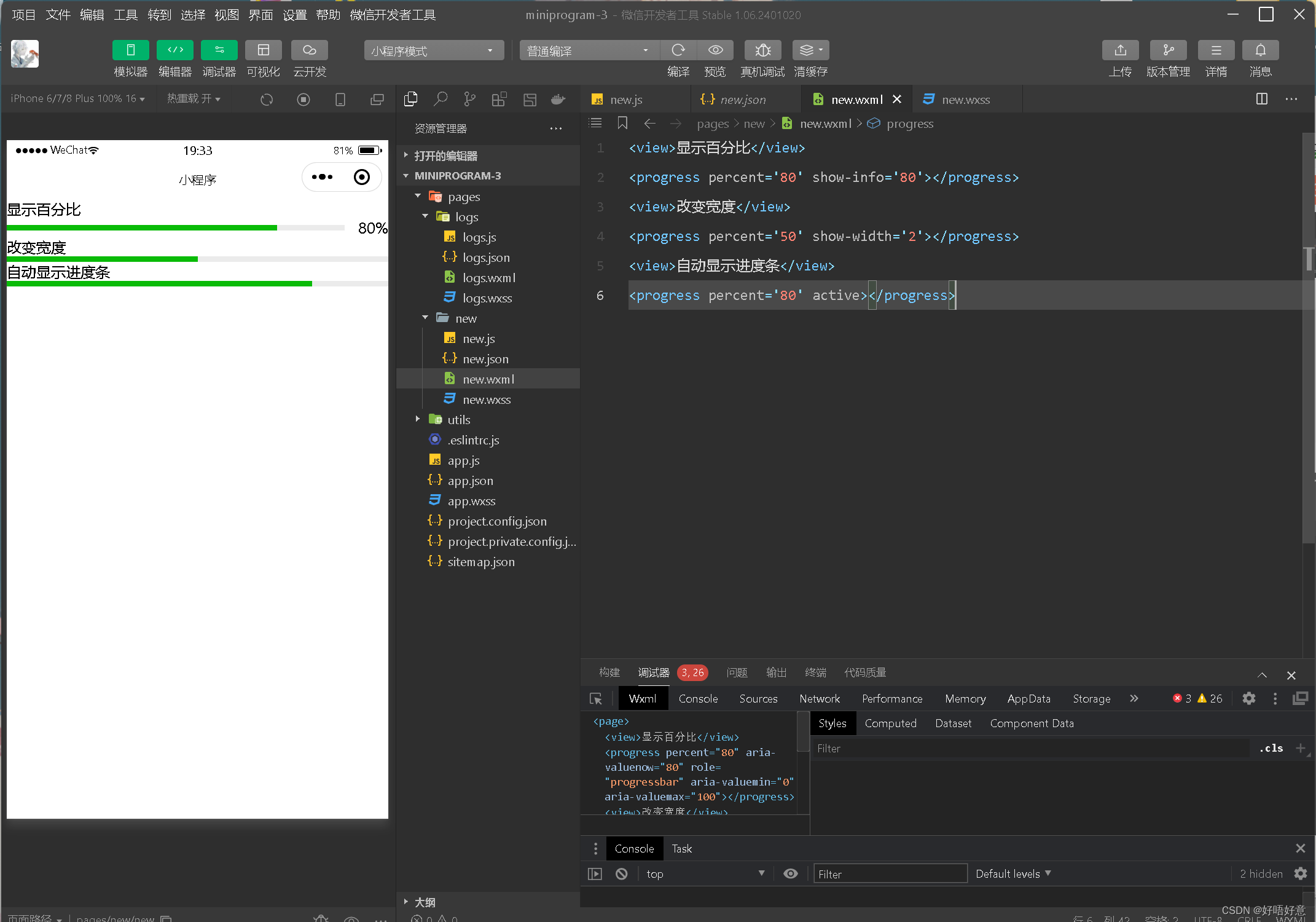The image size is (1316, 922).
Task: Open the preview (预览) eye icon
Action: (715, 50)
